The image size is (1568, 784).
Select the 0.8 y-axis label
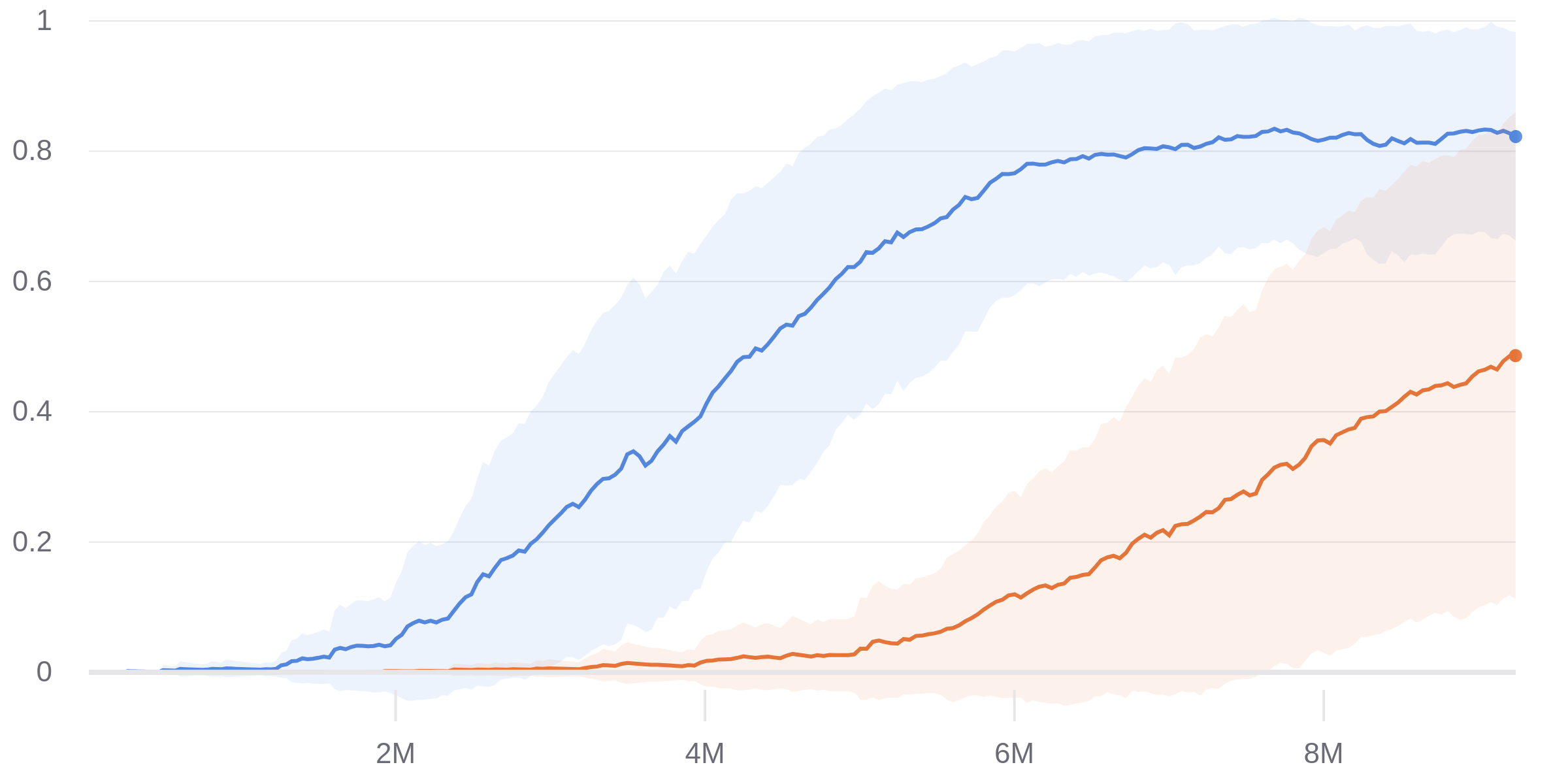click(32, 151)
